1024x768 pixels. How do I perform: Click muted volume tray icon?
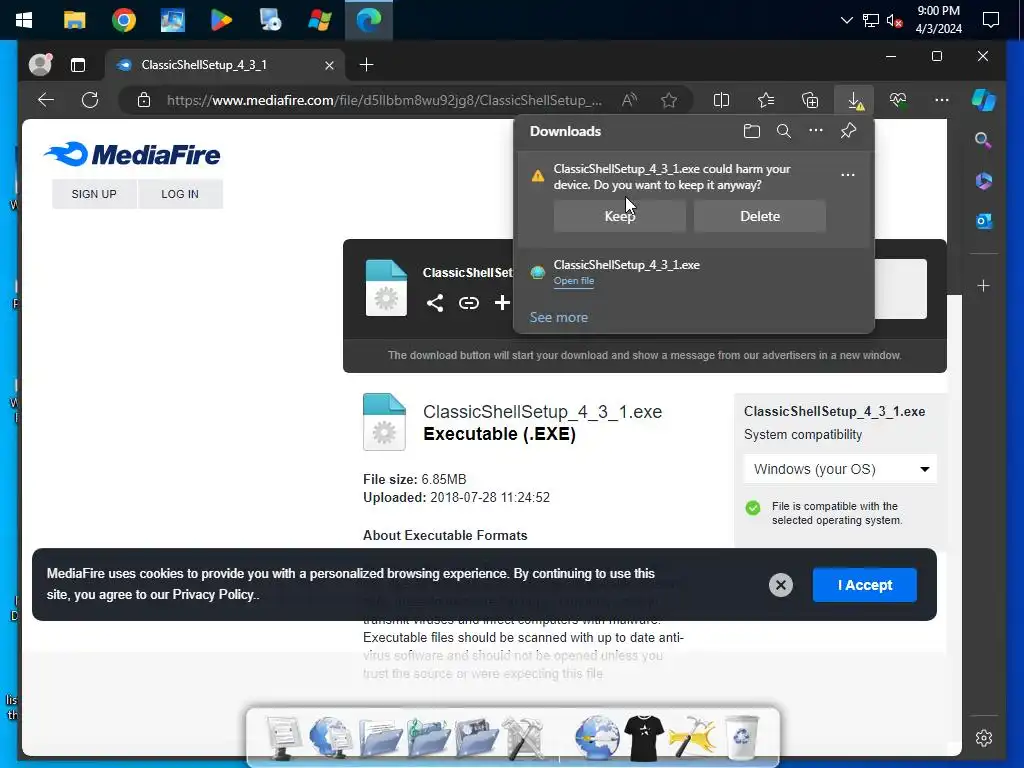tap(894, 20)
